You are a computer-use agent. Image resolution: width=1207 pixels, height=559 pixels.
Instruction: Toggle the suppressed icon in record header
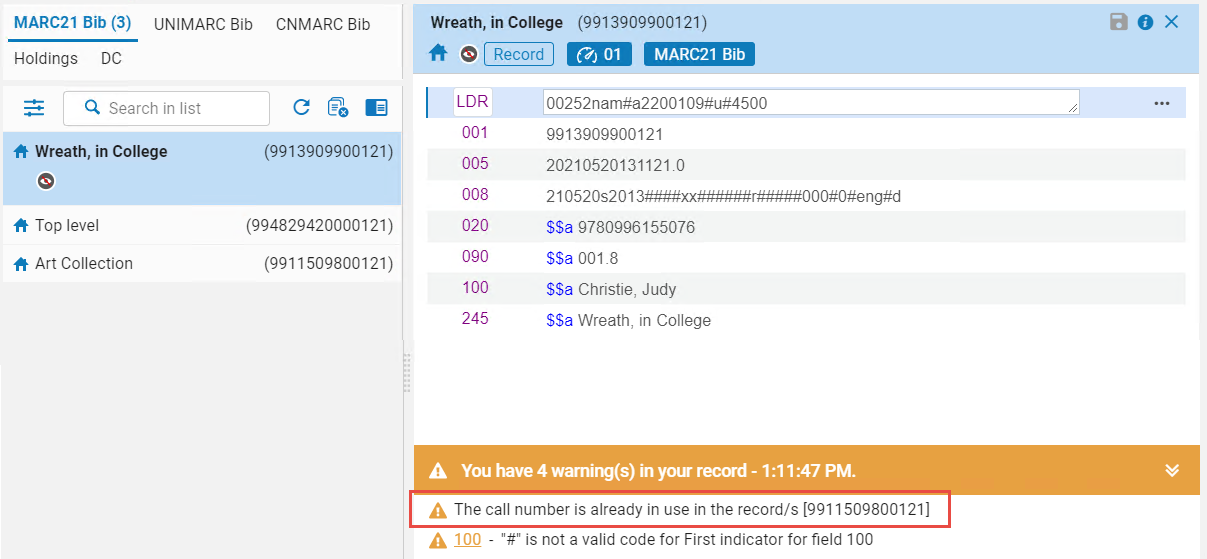click(x=468, y=54)
